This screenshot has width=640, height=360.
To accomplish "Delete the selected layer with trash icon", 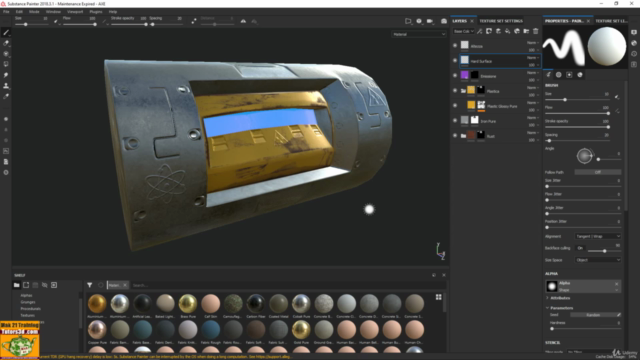I will pyautogui.click(x=536, y=31).
